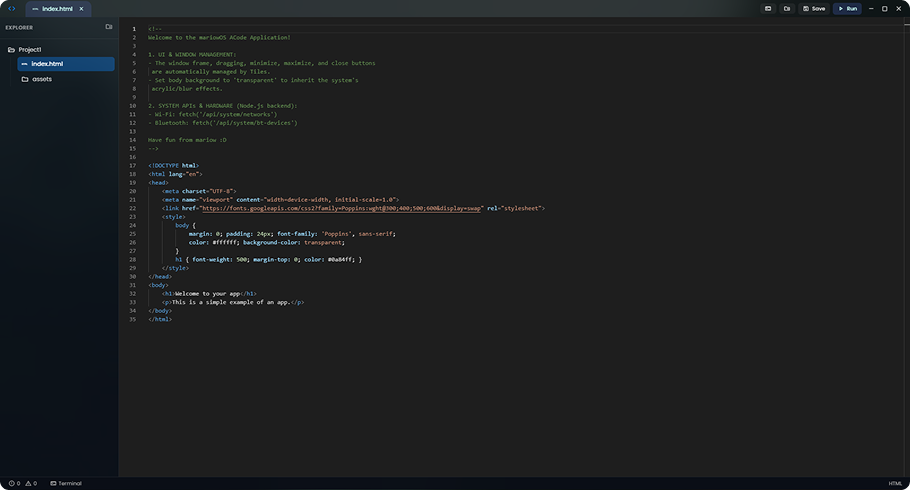Viewport: 910px width, 490px height.
Task: Click line number 1 in the gutter
Action: [x=133, y=29]
